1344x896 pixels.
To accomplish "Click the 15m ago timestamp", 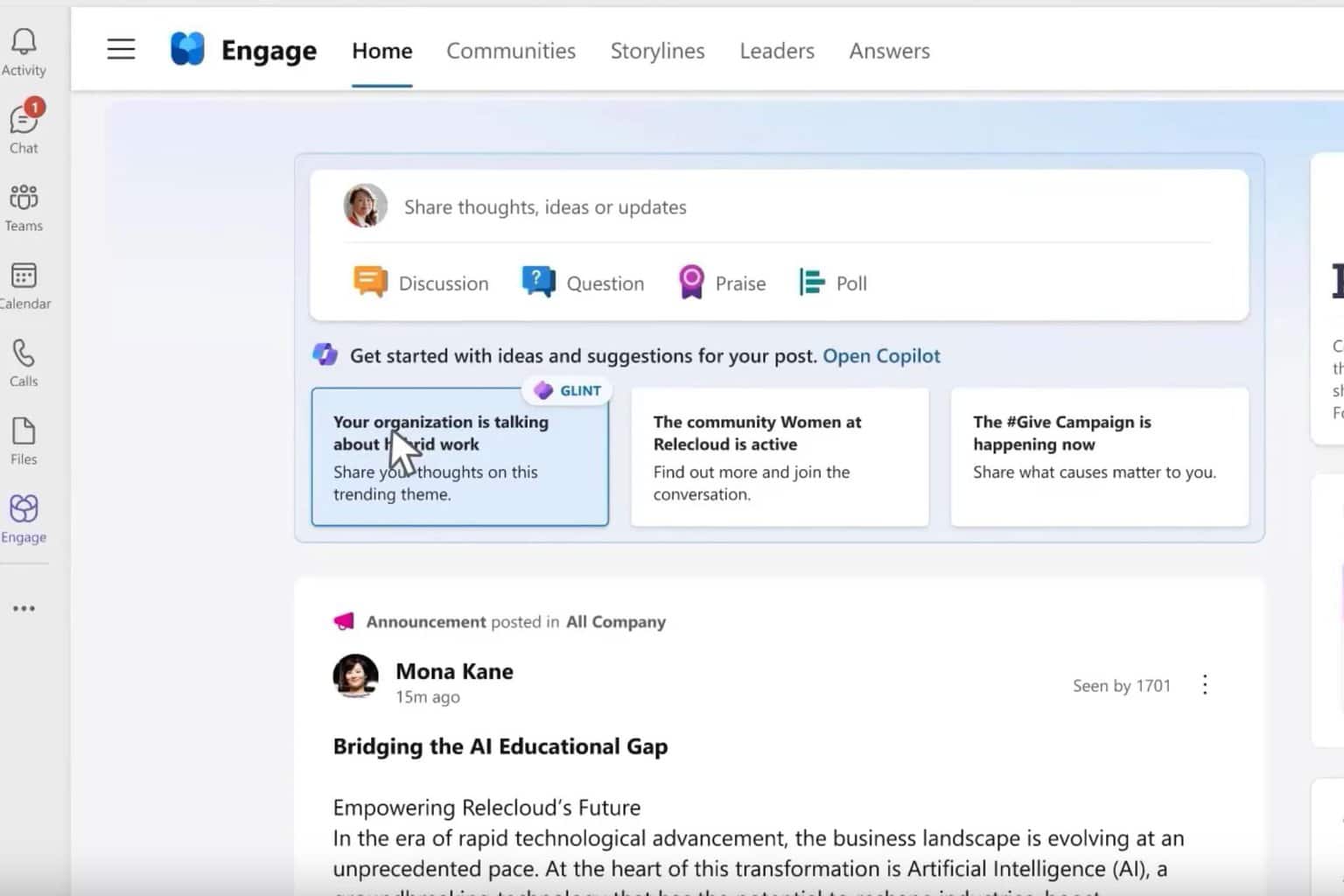I will 427,696.
